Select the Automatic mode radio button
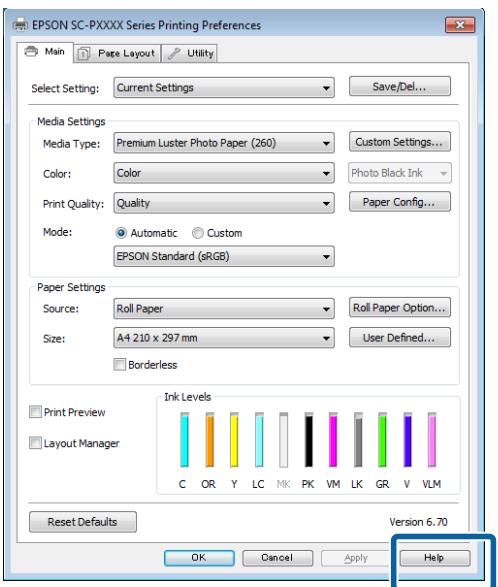 tap(121, 233)
